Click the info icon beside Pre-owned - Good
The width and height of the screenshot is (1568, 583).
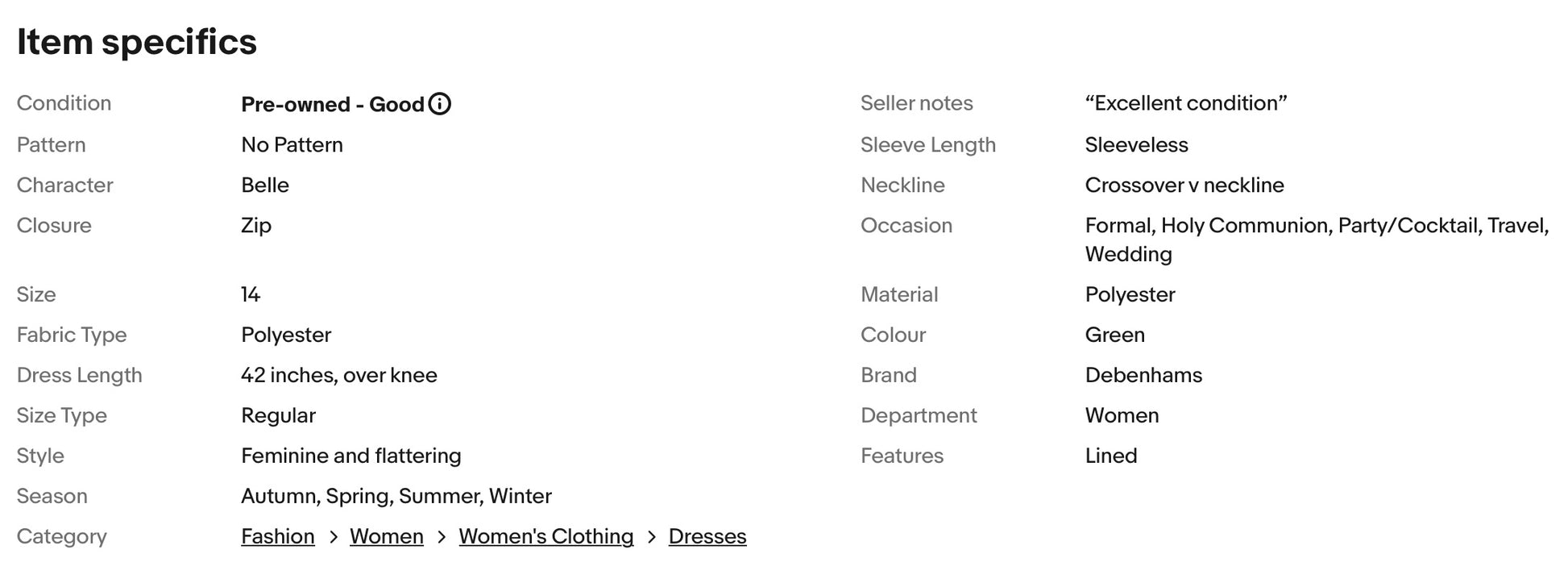440,104
